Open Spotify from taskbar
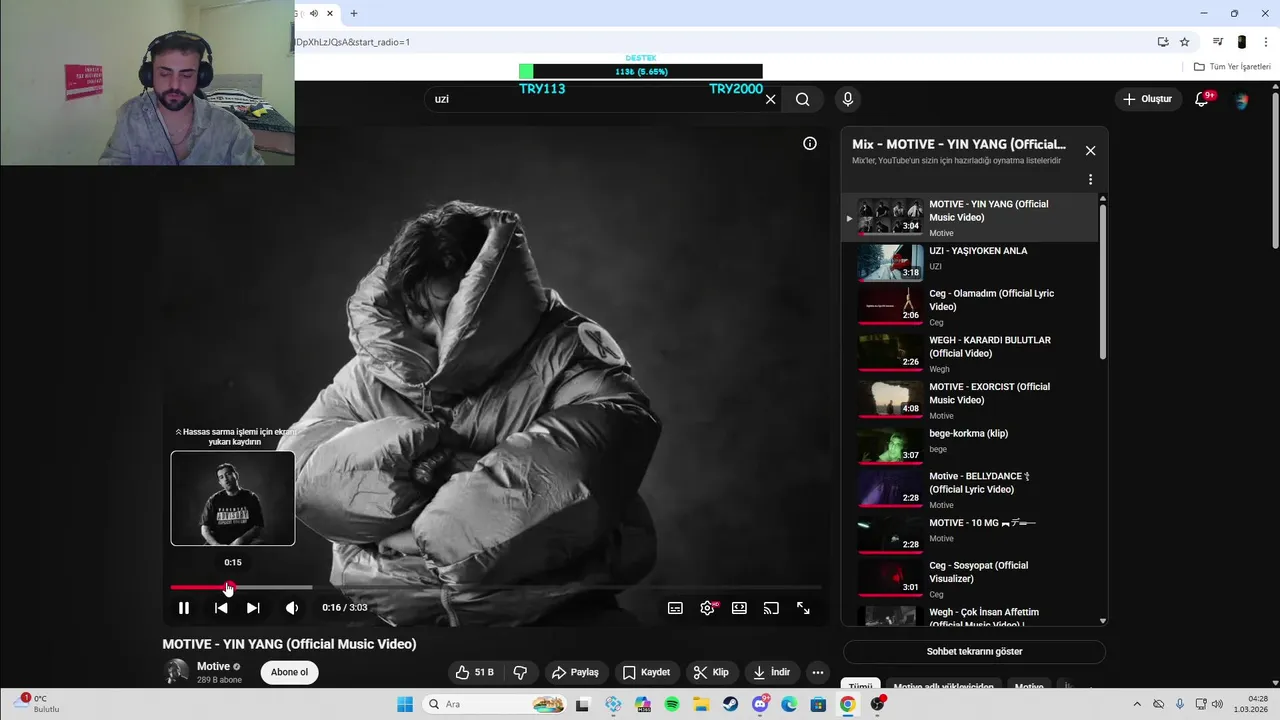The image size is (1280, 720). pos(672,704)
